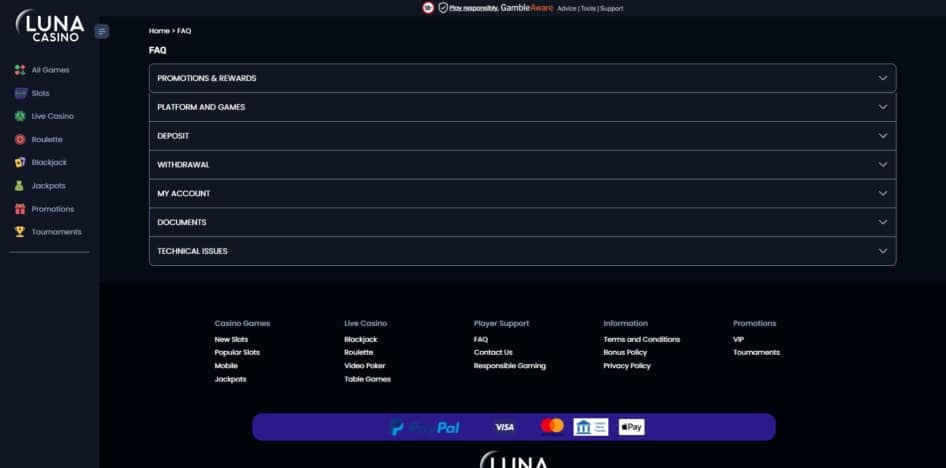Open Live Casino in the sidebar menu
Viewport: 946px width, 468px height.
point(52,116)
